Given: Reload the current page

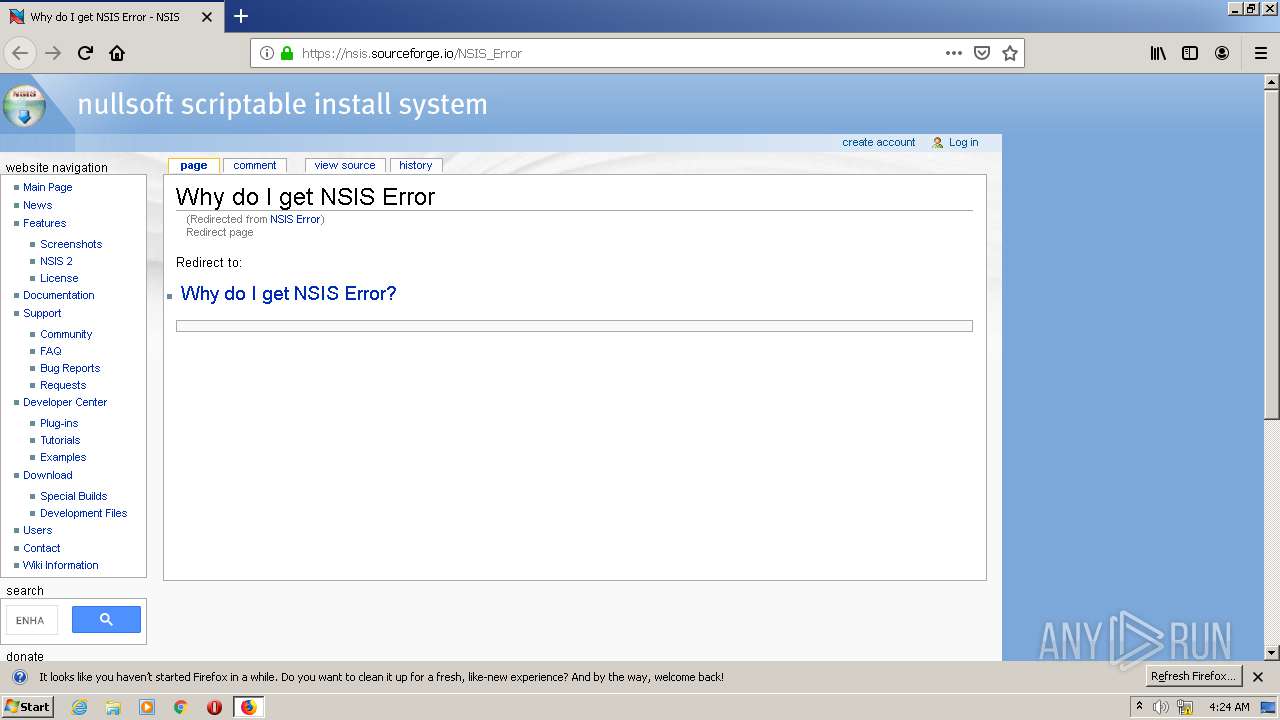Looking at the screenshot, I should pos(85,53).
